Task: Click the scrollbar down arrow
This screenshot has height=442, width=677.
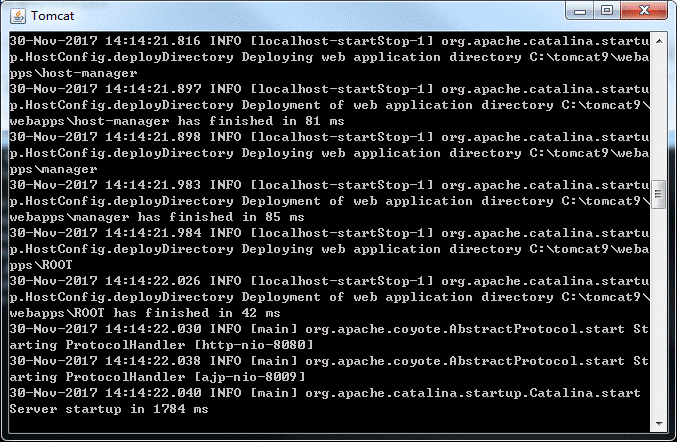Action: [x=659, y=423]
